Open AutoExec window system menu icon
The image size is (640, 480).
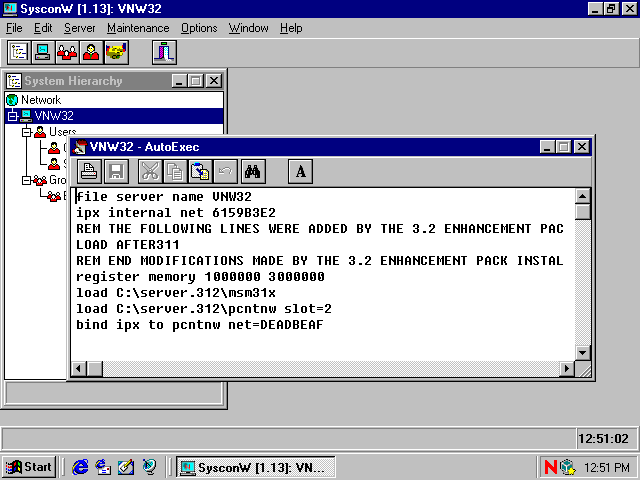coord(80,147)
